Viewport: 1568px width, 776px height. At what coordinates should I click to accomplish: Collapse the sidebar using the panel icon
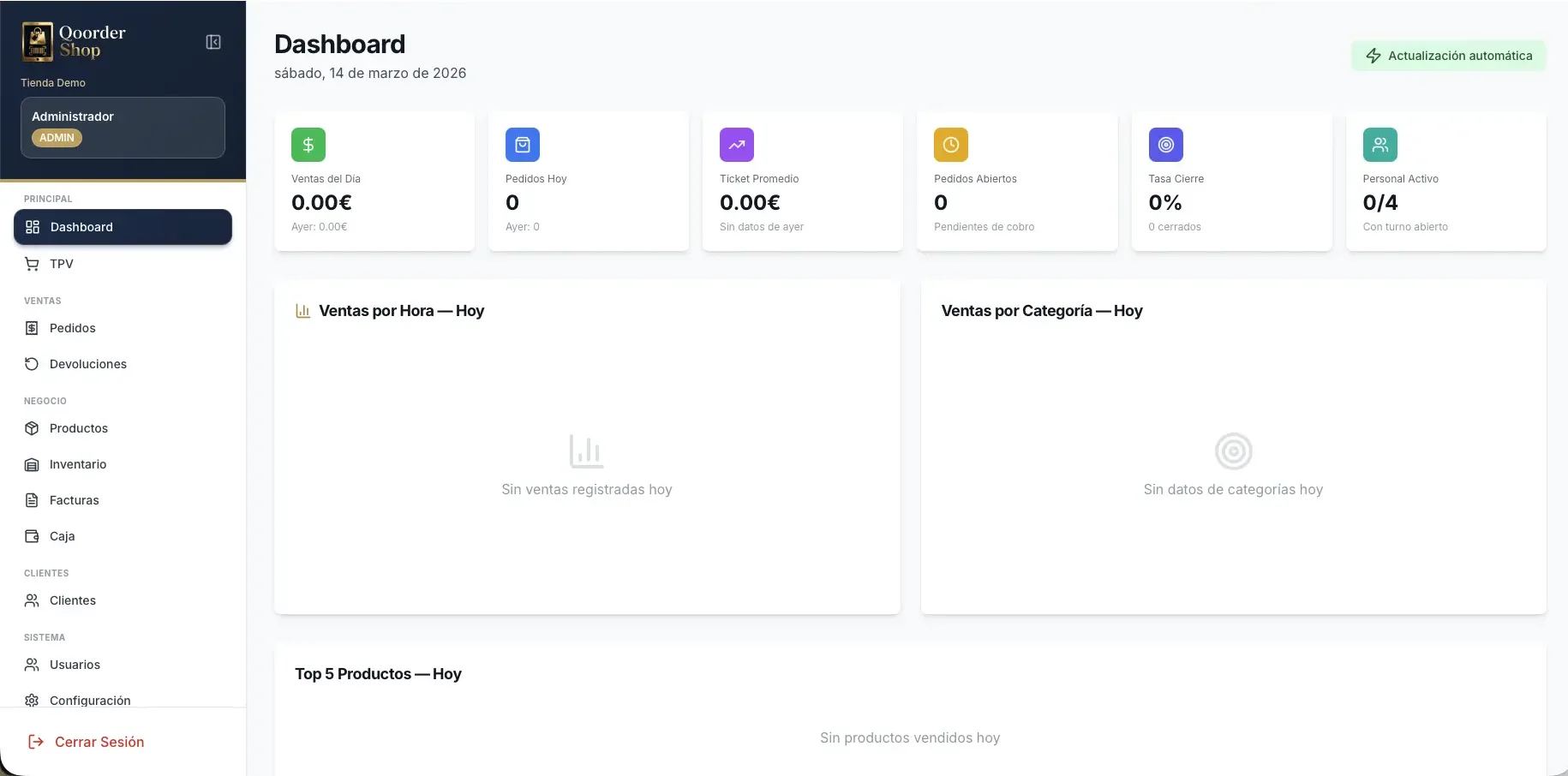(213, 42)
